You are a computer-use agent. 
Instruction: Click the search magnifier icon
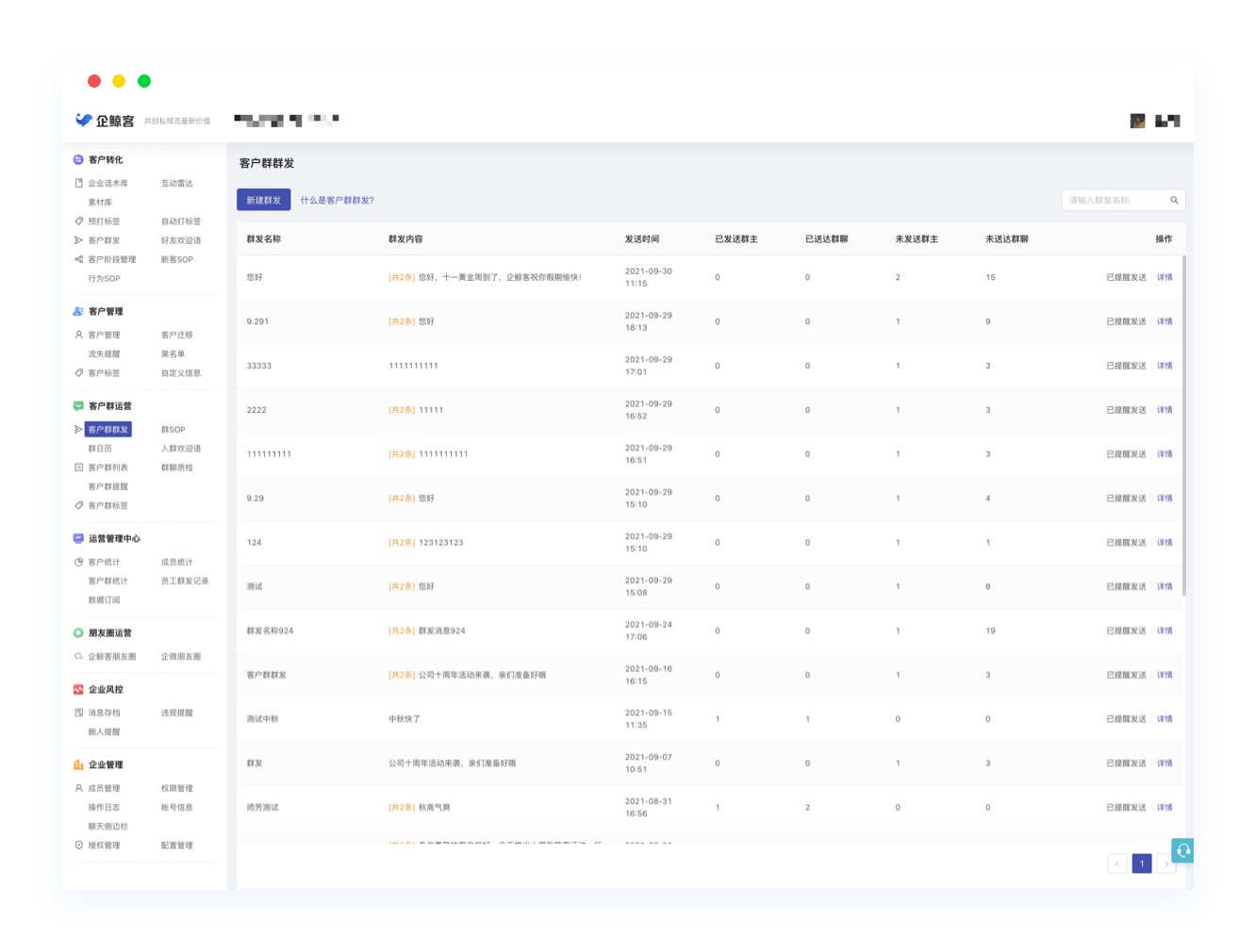(x=1174, y=200)
